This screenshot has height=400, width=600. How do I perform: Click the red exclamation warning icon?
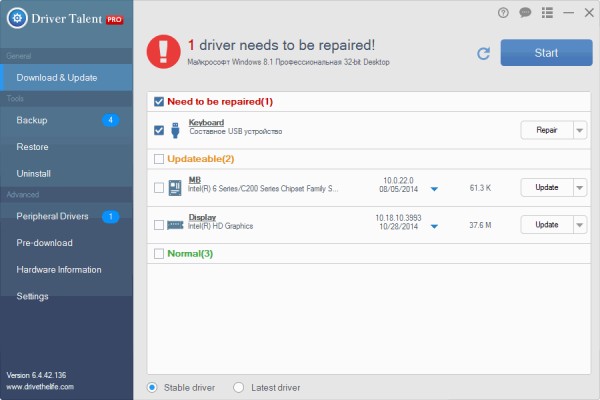pos(163,52)
